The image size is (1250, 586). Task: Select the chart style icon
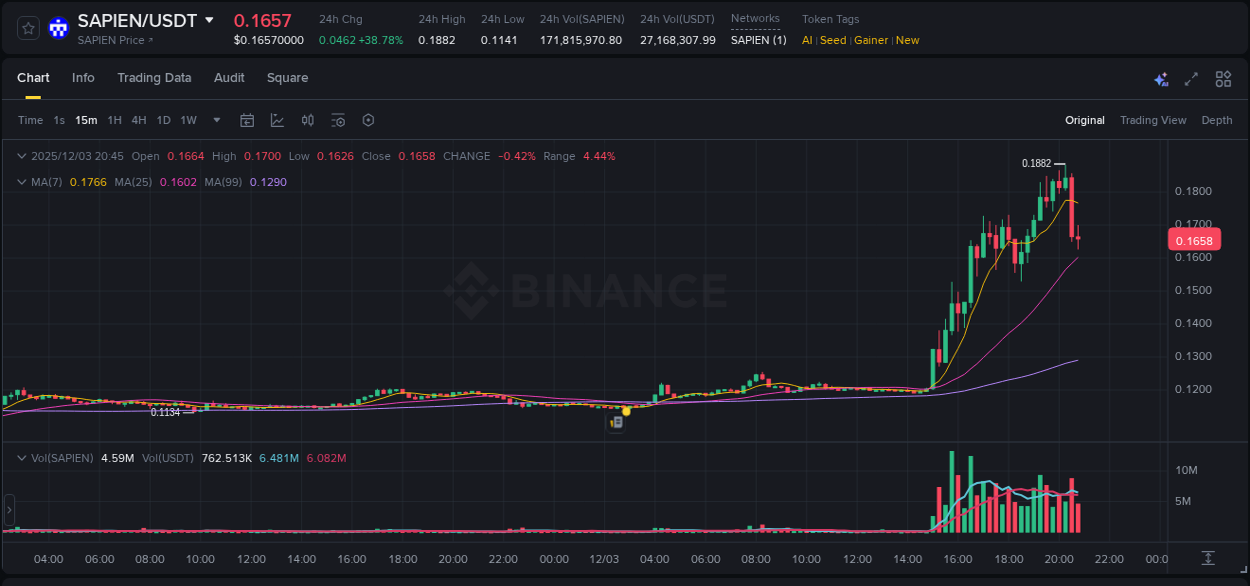[277, 120]
